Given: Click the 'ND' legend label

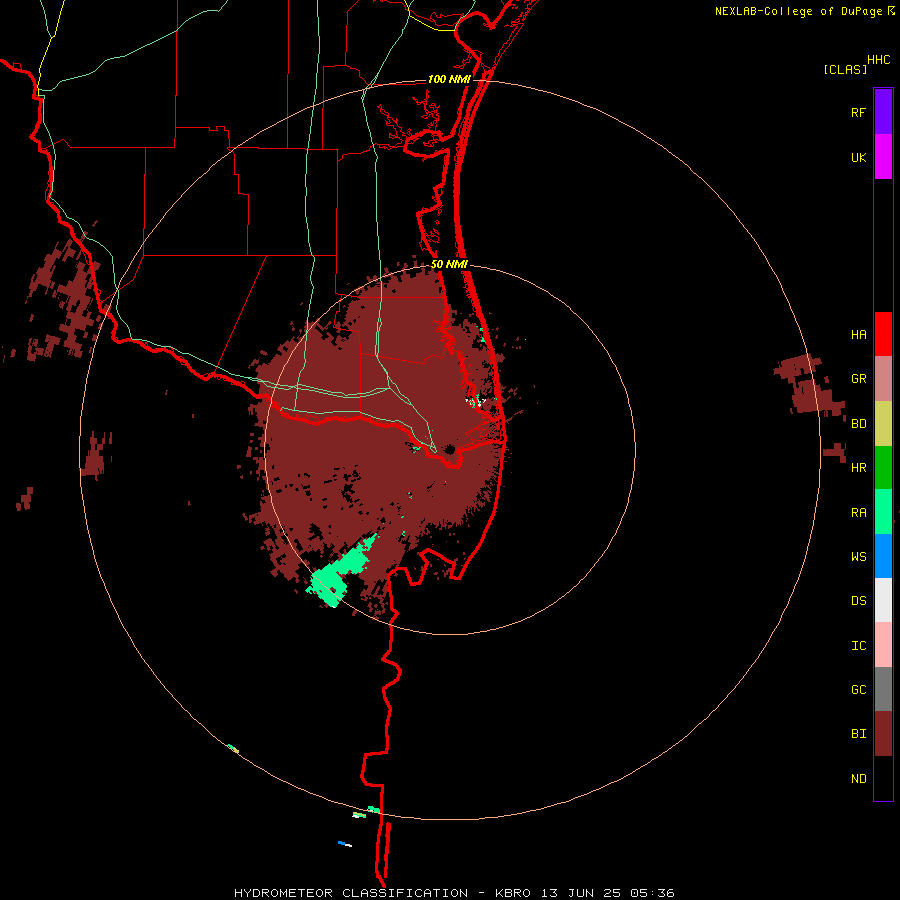Looking at the screenshot, I should [x=859, y=779].
